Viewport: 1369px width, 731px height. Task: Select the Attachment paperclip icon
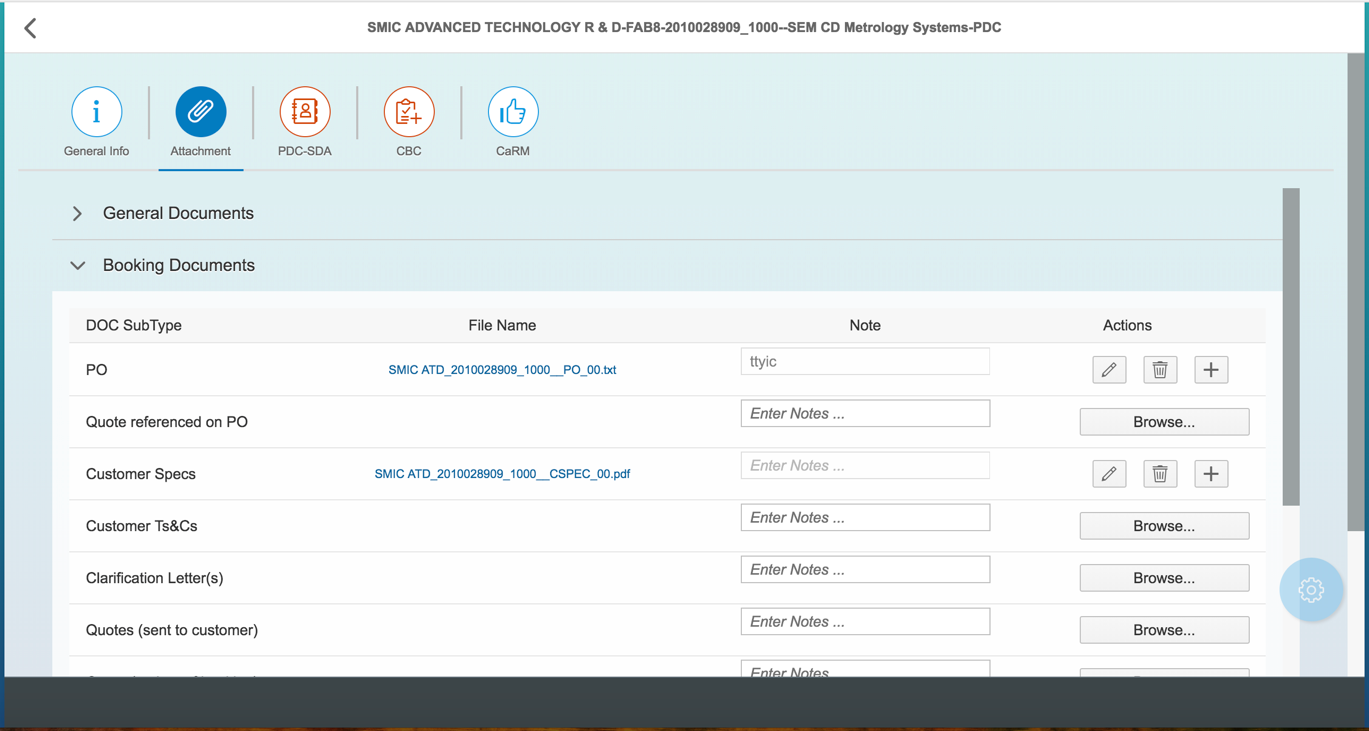click(x=201, y=112)
